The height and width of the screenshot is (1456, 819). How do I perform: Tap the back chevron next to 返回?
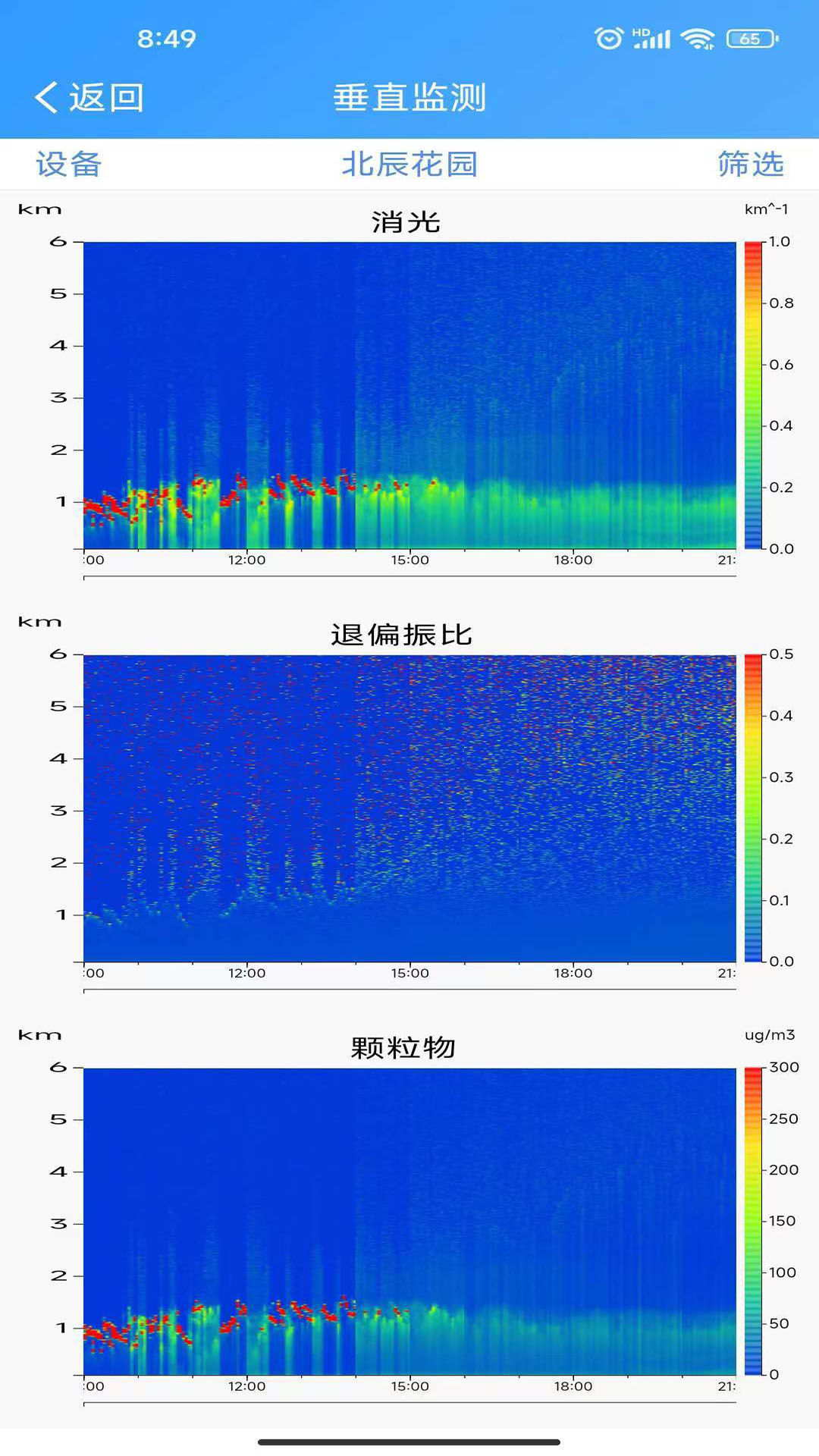[47, 98]
